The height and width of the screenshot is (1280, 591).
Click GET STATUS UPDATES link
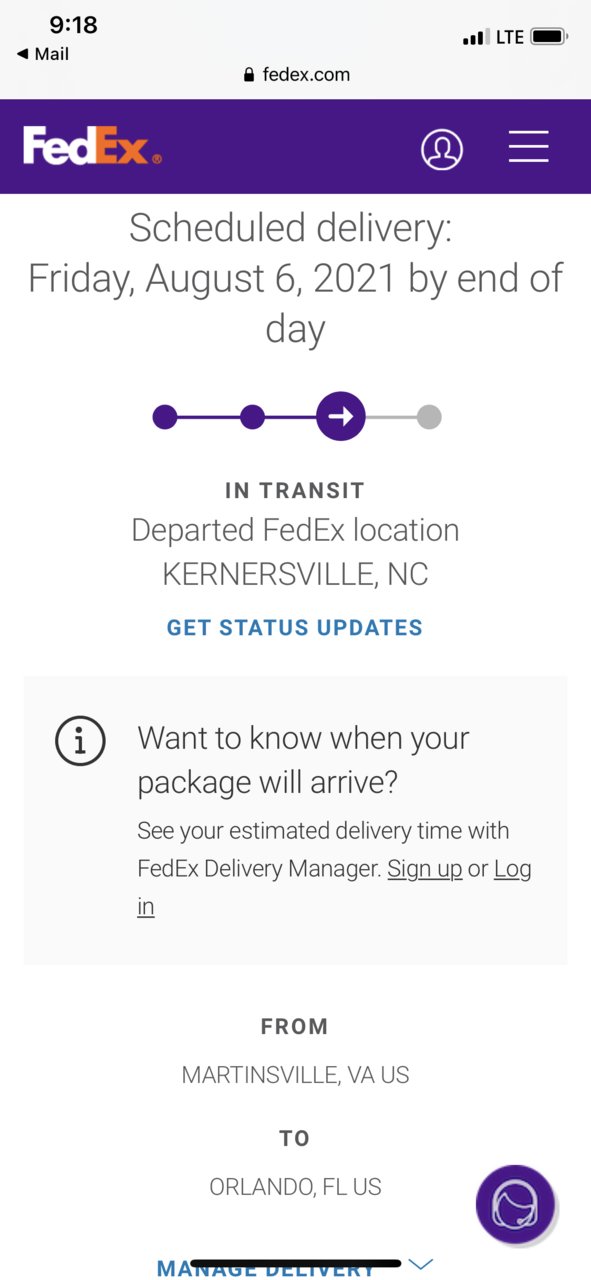(295, 628)
